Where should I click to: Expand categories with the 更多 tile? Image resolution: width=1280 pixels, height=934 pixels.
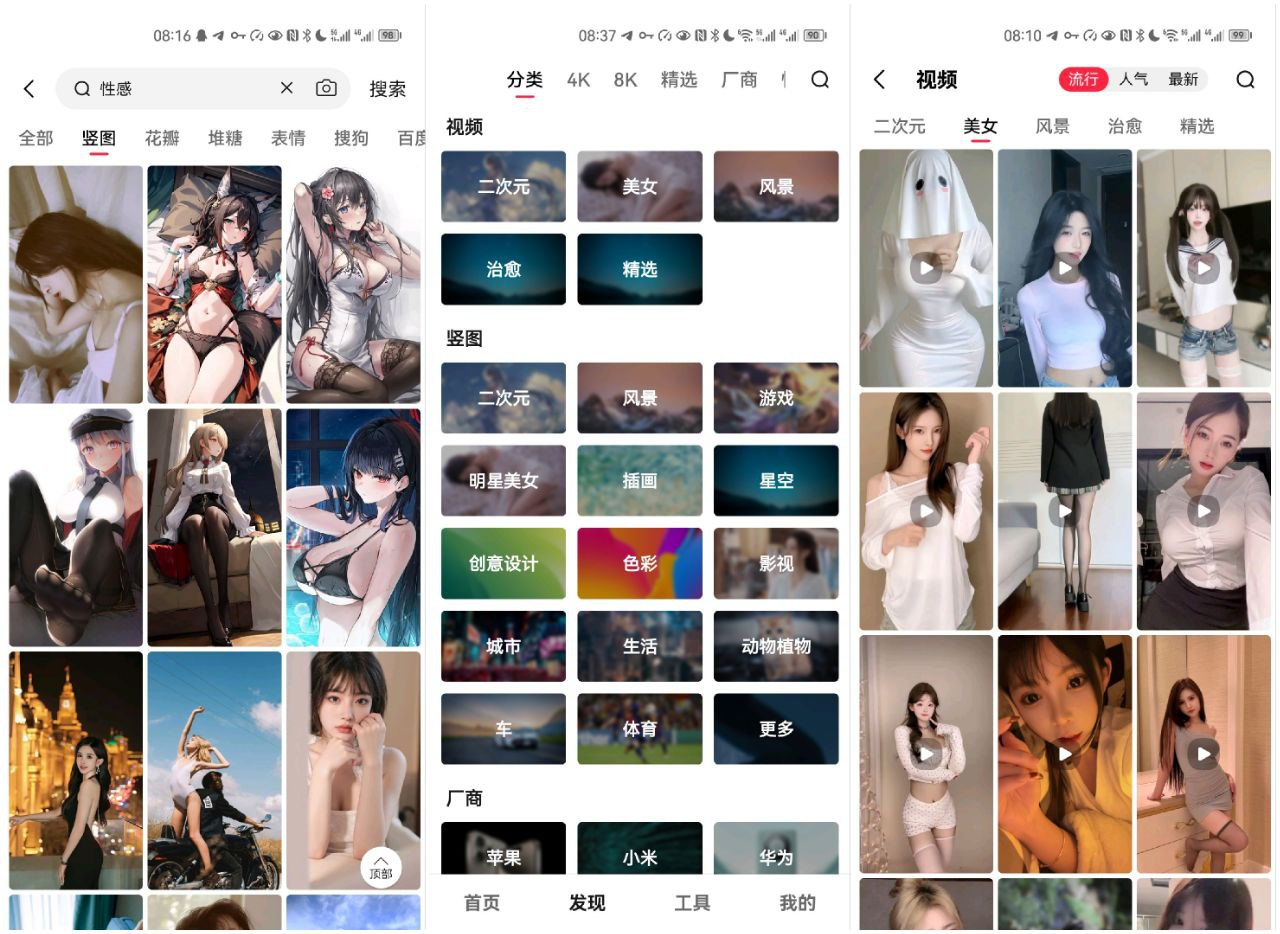point(776,729)
